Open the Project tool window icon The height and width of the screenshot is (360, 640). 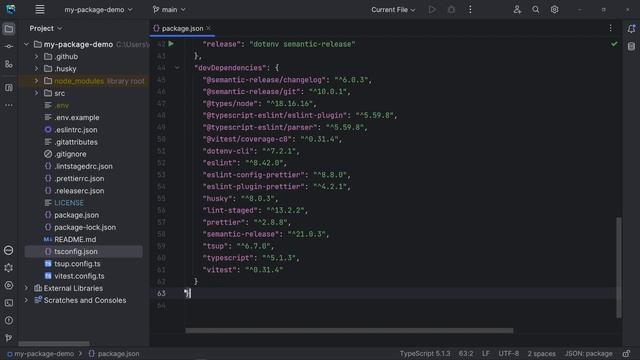click(9, 29)
